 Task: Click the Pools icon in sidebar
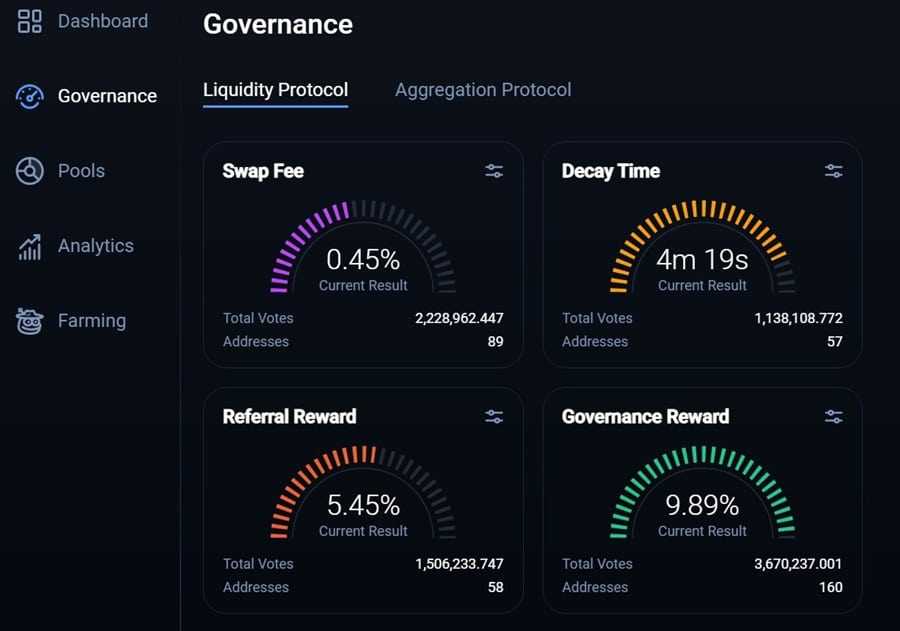pyautogui.click(x=30, y=171)
